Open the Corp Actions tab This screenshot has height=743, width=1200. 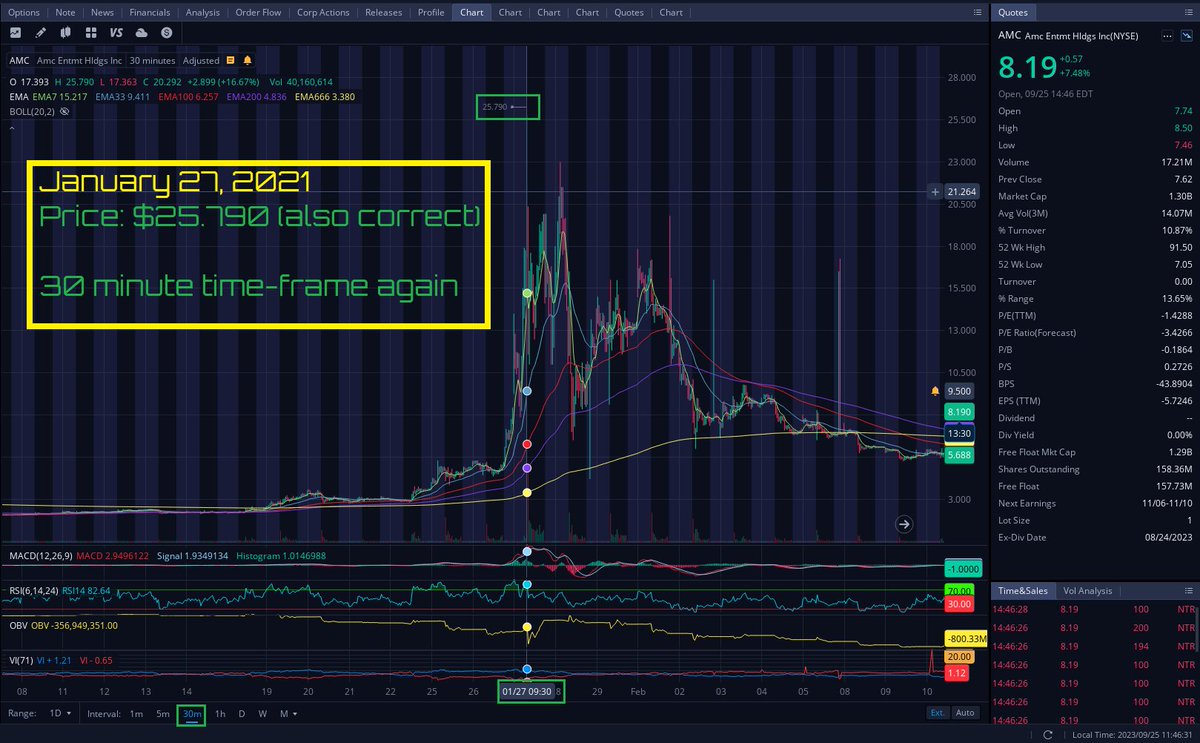[324, 12]
